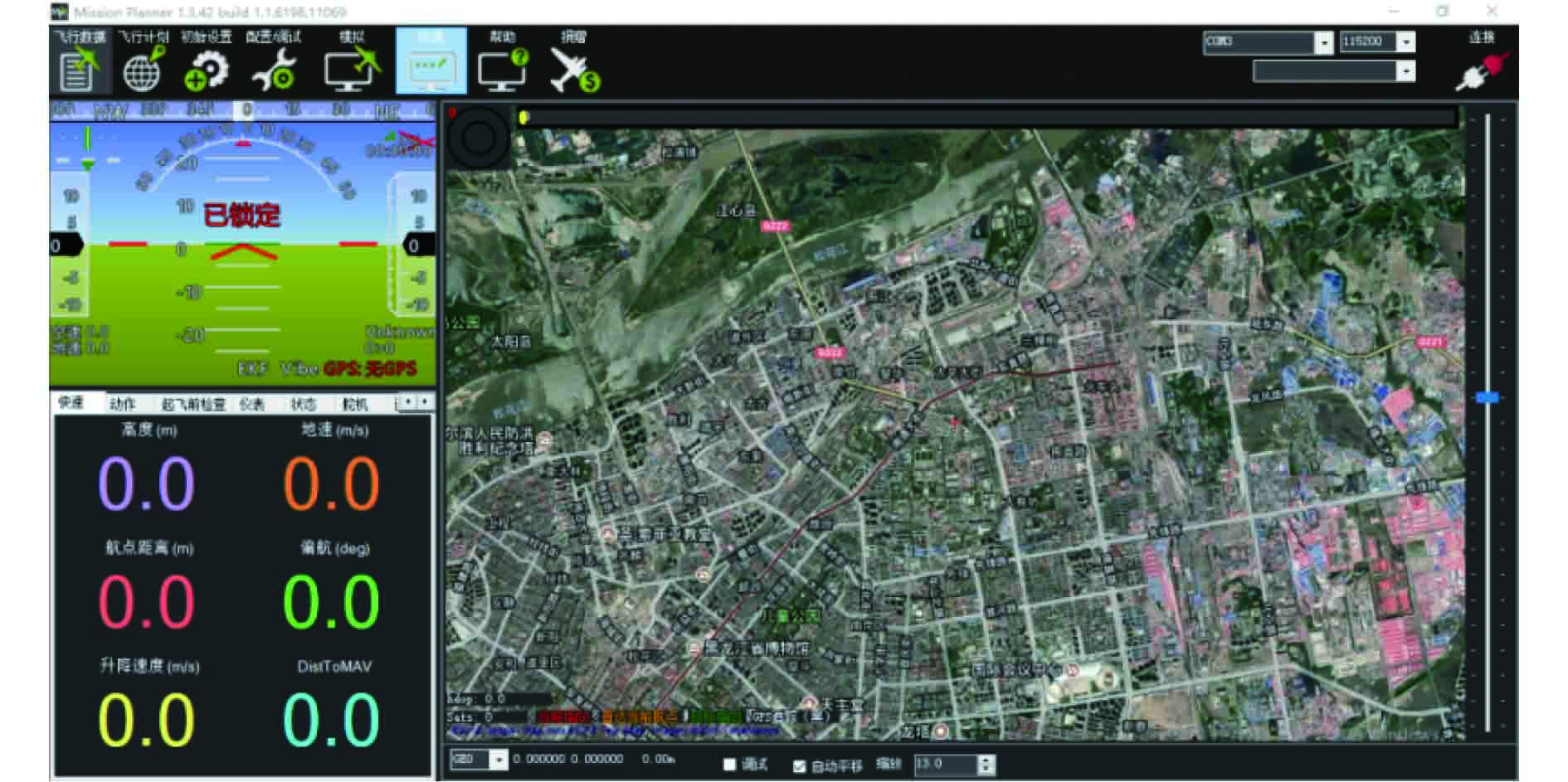Open 配置/调试 wrench config icon

[x=274, y=65]
